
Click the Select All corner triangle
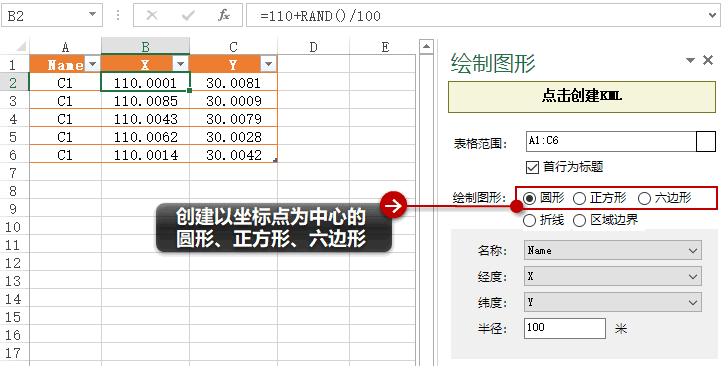(21, 47)
